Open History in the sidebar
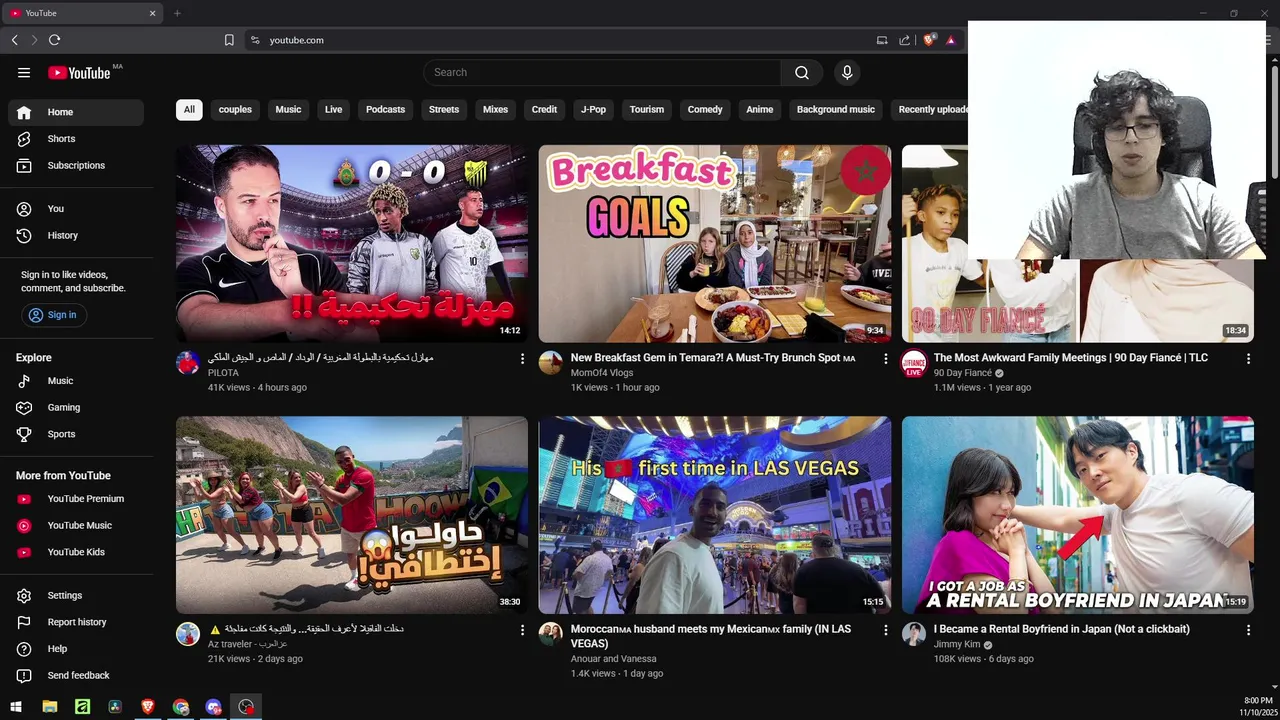Screen dimensions: 1280x720 click(76, 235)
